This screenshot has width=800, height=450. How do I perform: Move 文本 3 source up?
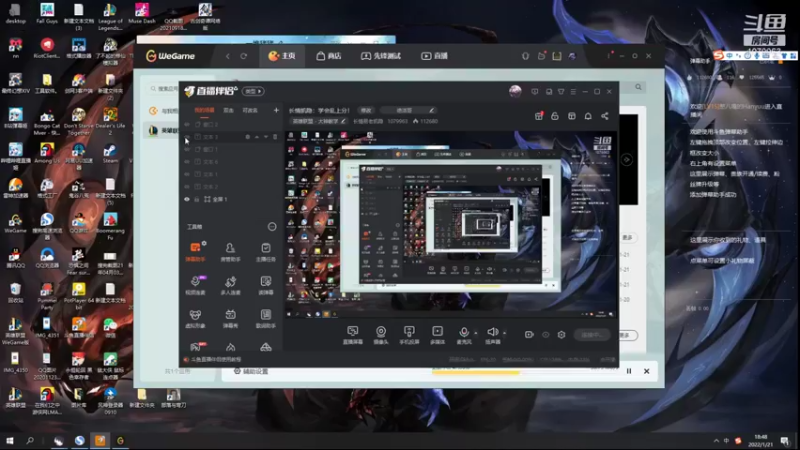pyautogui.click(x=257, y=137)
